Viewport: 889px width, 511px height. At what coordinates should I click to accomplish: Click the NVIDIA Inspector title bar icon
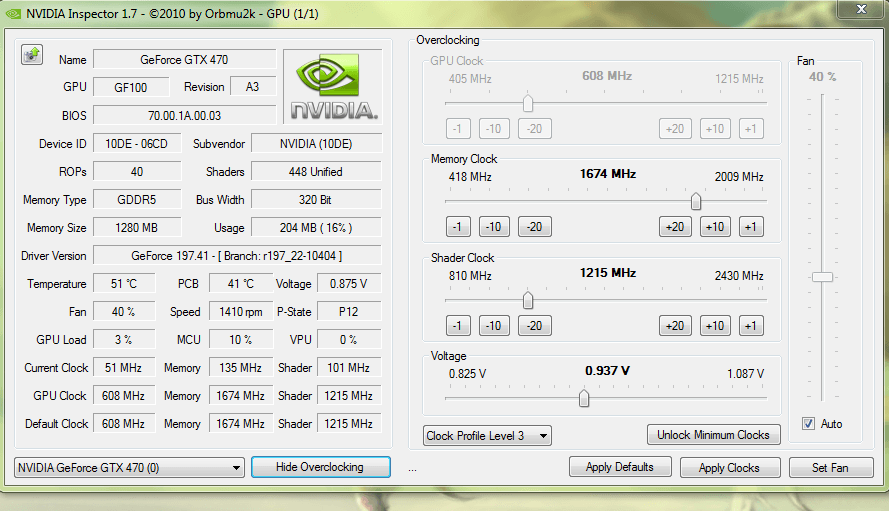coord(13,14)
